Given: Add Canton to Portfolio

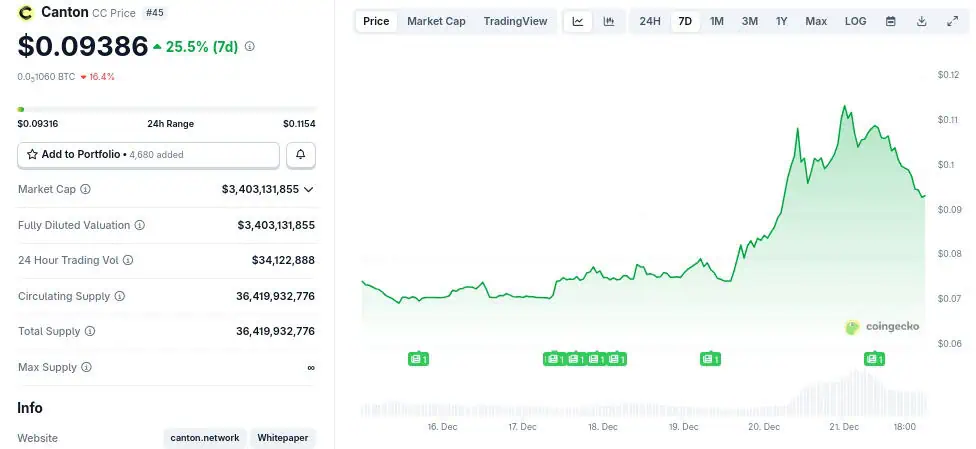Looking at the screenshot, I should pyautogui.click(x=148, y=155).
